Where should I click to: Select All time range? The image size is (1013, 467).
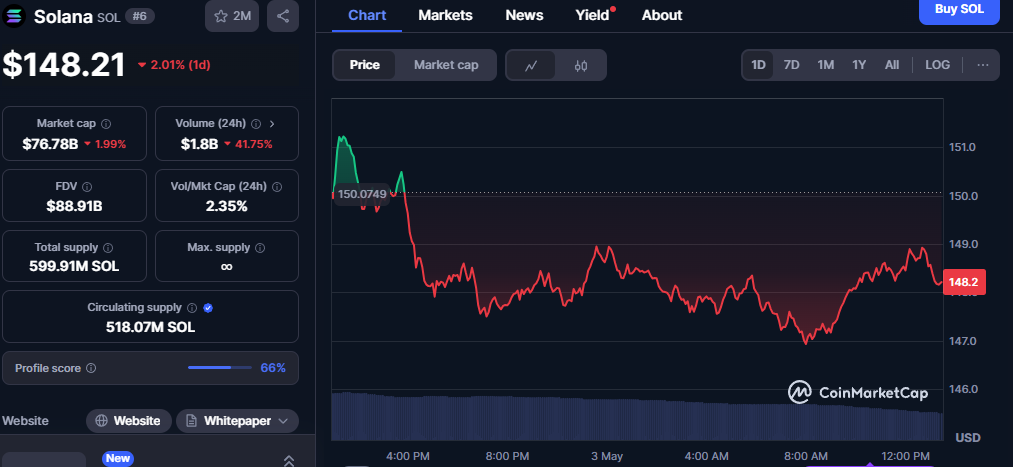click(892, 65)
